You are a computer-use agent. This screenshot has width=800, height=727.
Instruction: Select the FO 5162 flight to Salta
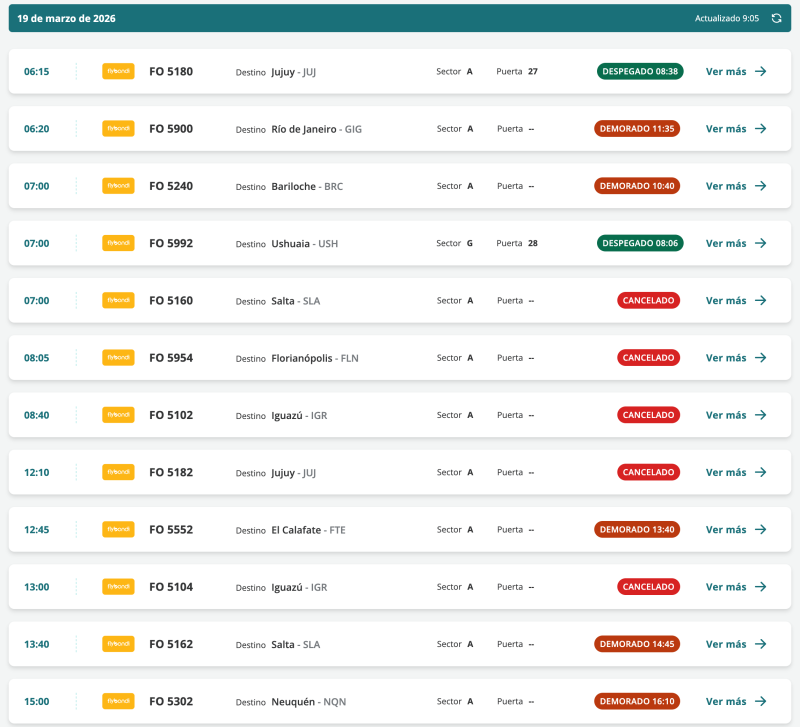[x=171, y=644]
